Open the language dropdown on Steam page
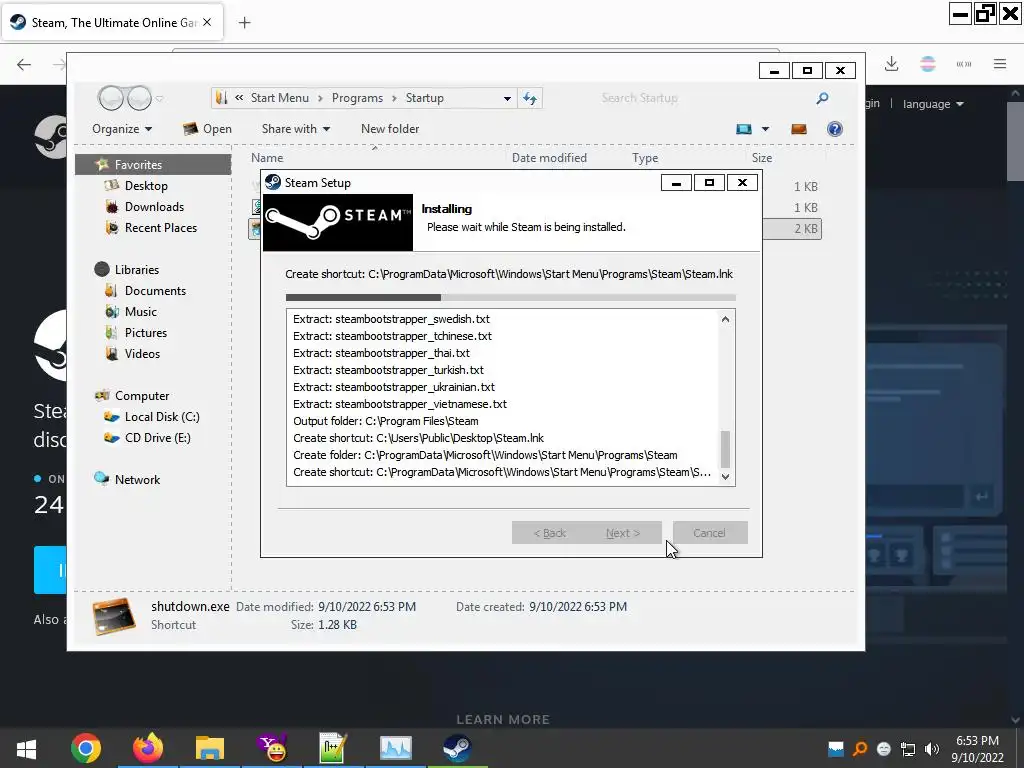 coord(933,104)
